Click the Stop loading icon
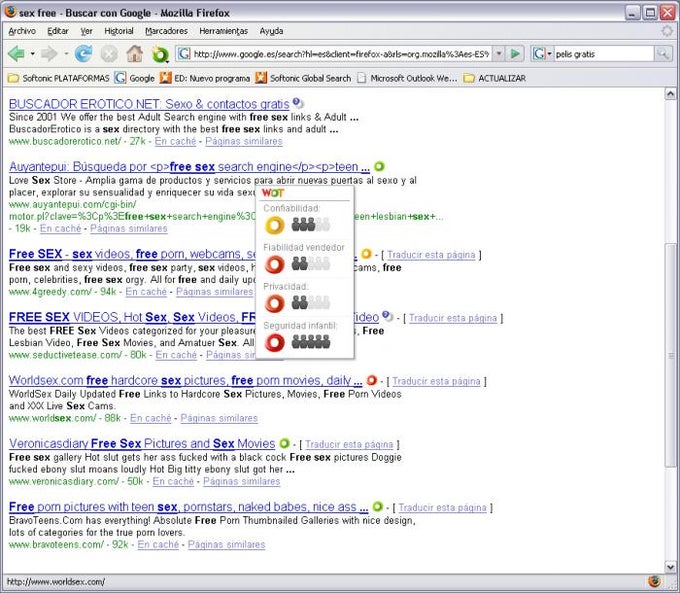 [109, 54]
